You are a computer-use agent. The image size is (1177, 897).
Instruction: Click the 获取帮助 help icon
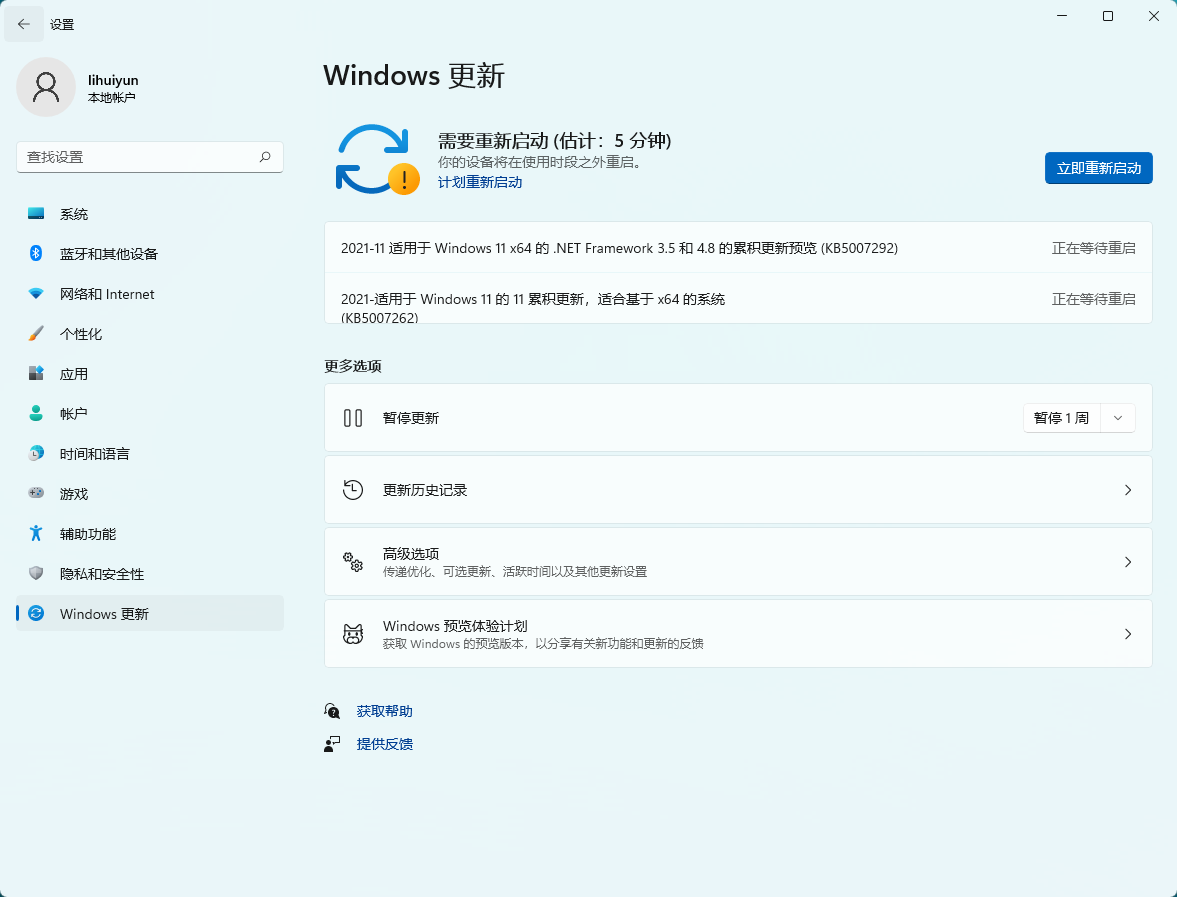(x=332, y=710)
